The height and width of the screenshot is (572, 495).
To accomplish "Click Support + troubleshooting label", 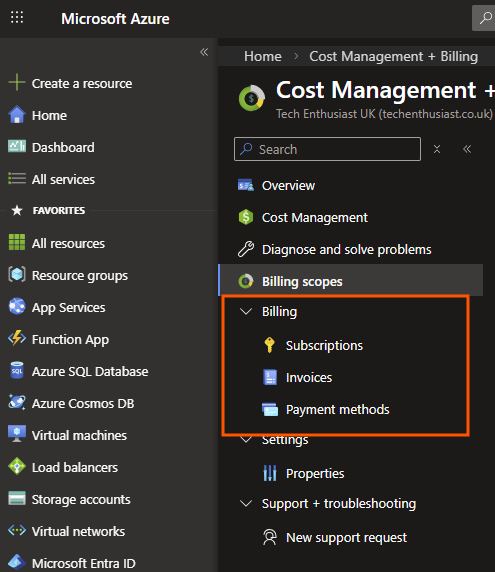I will click(x=339, y=504).
